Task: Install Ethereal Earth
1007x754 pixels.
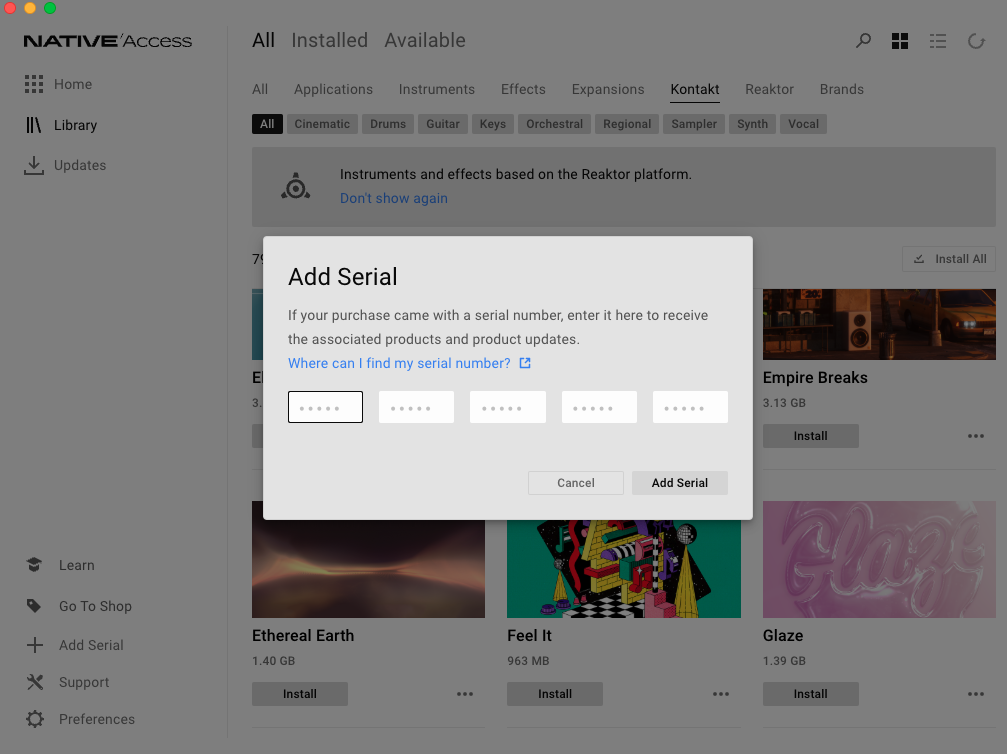Action: (300, 694)
